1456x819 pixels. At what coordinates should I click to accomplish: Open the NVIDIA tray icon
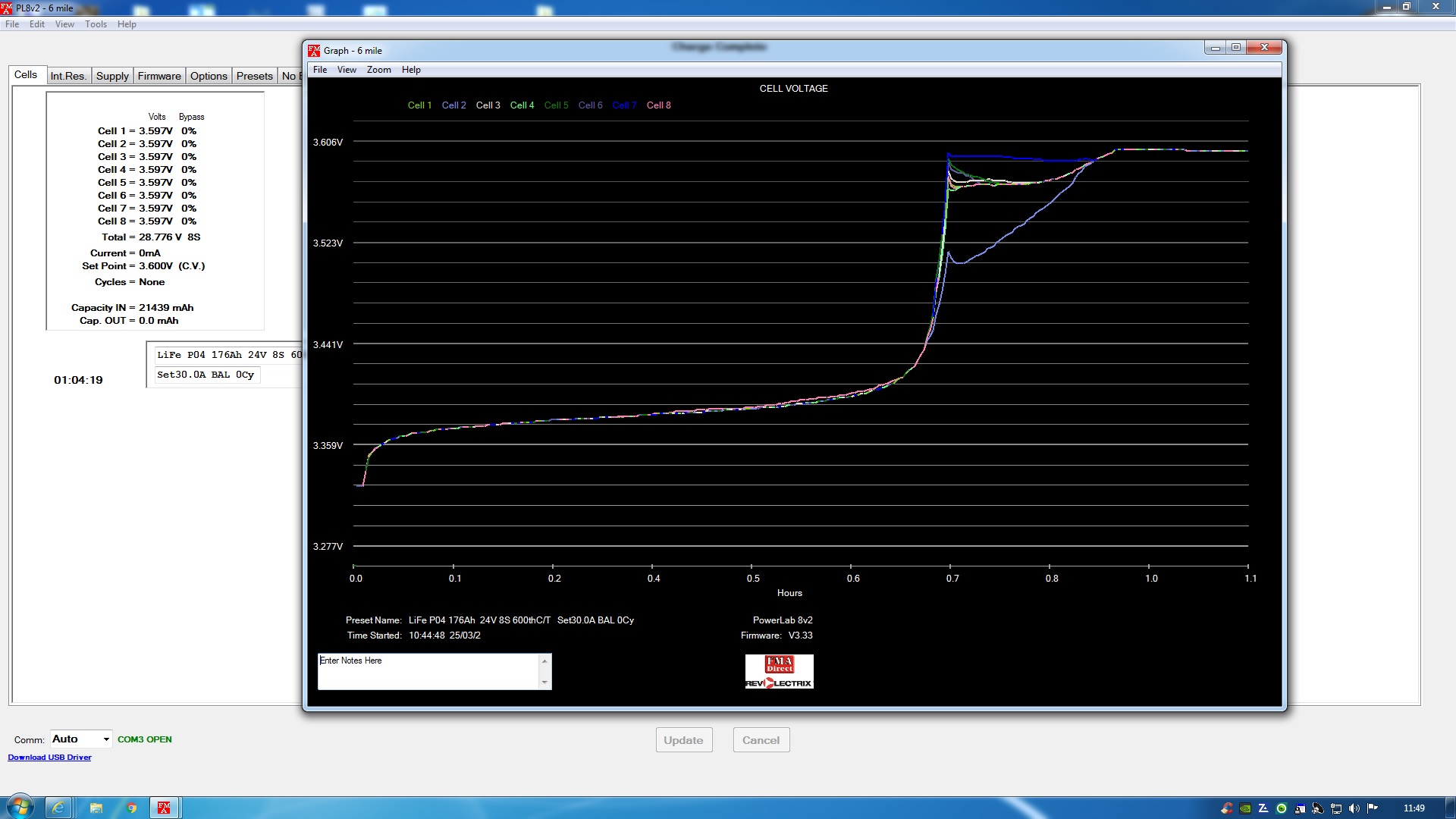point(1245,808)
